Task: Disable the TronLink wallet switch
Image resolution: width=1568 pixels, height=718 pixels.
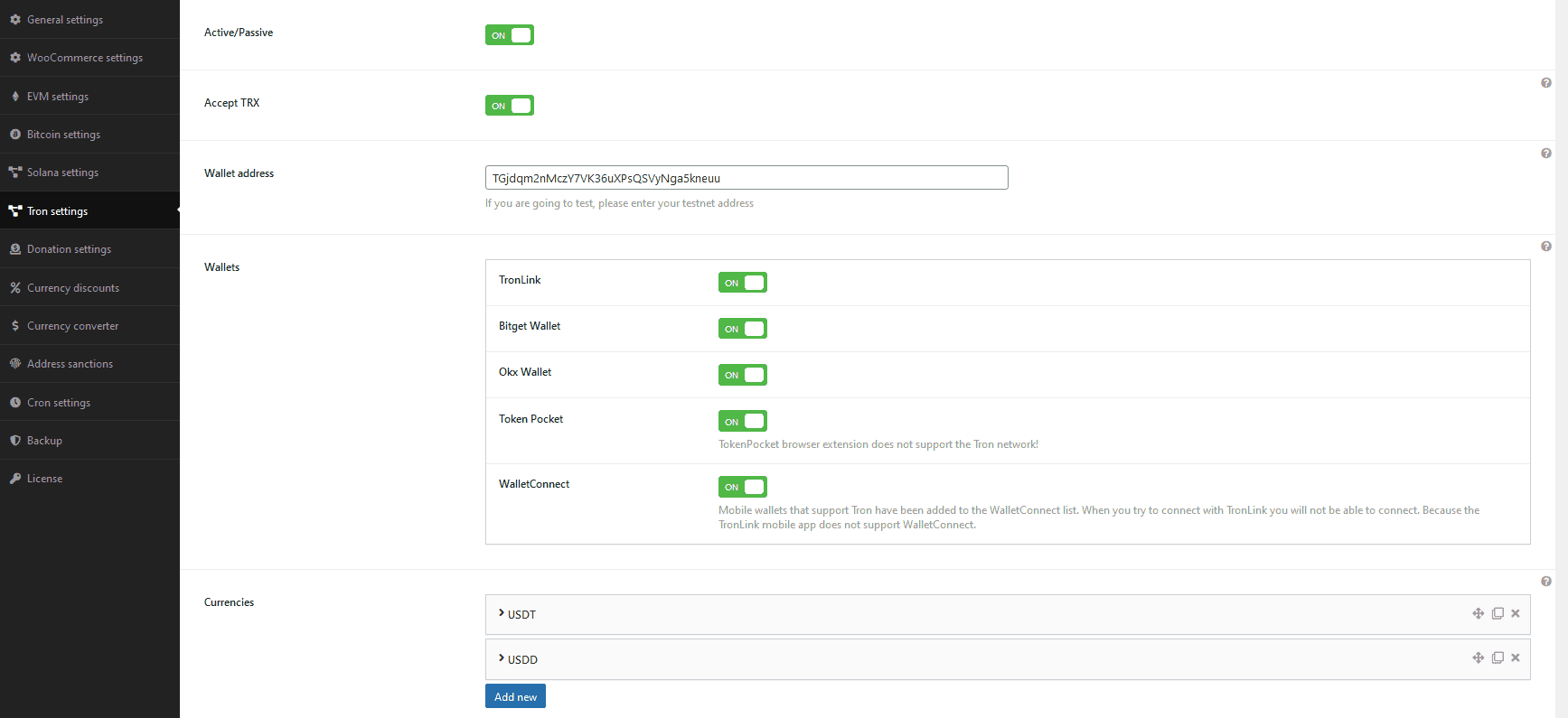Action: click(x=743, y=283)
